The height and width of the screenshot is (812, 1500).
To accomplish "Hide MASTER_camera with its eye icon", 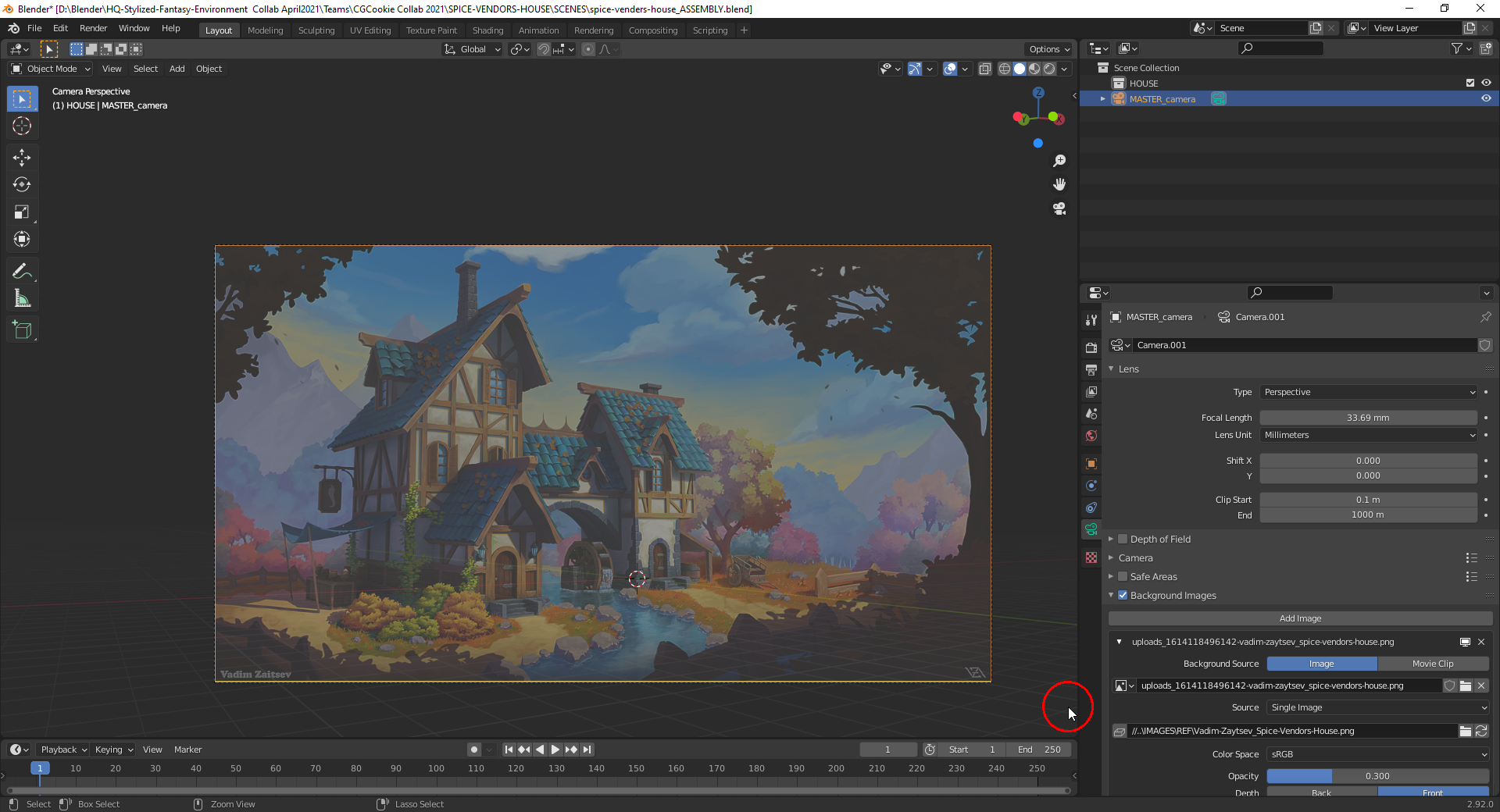I will click(x=1486, y=99).
